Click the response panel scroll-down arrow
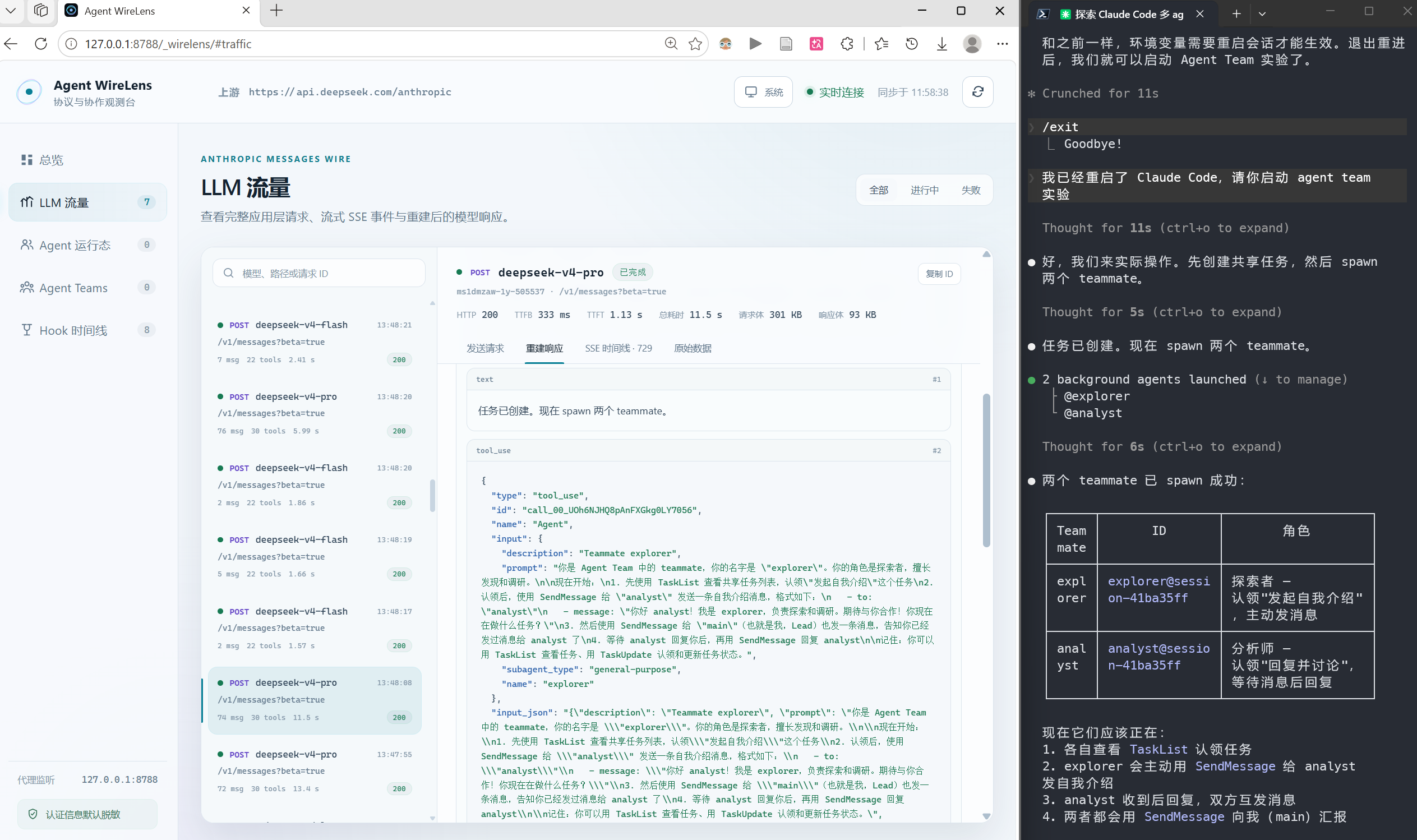Screen dimensions: 1417x840 [986, 816]
